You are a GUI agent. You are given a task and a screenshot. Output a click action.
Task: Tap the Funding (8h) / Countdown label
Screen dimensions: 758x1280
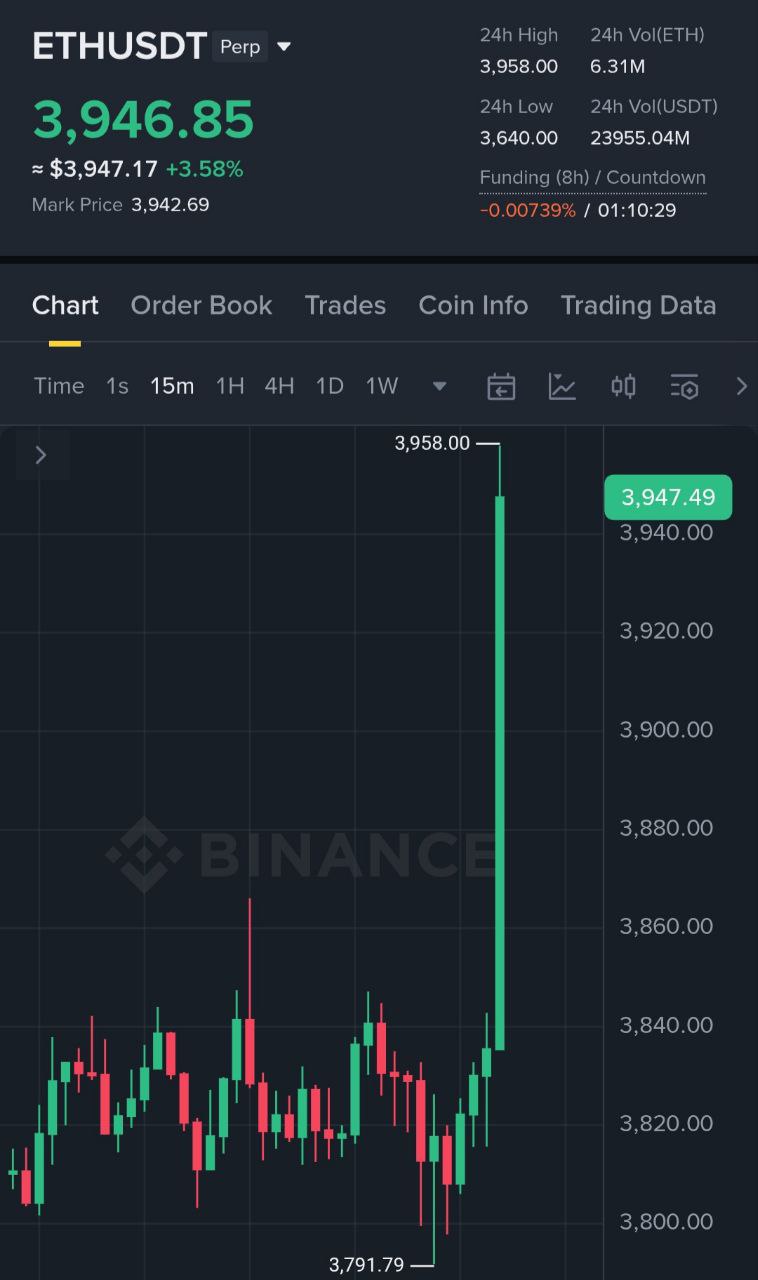(592, 178)
